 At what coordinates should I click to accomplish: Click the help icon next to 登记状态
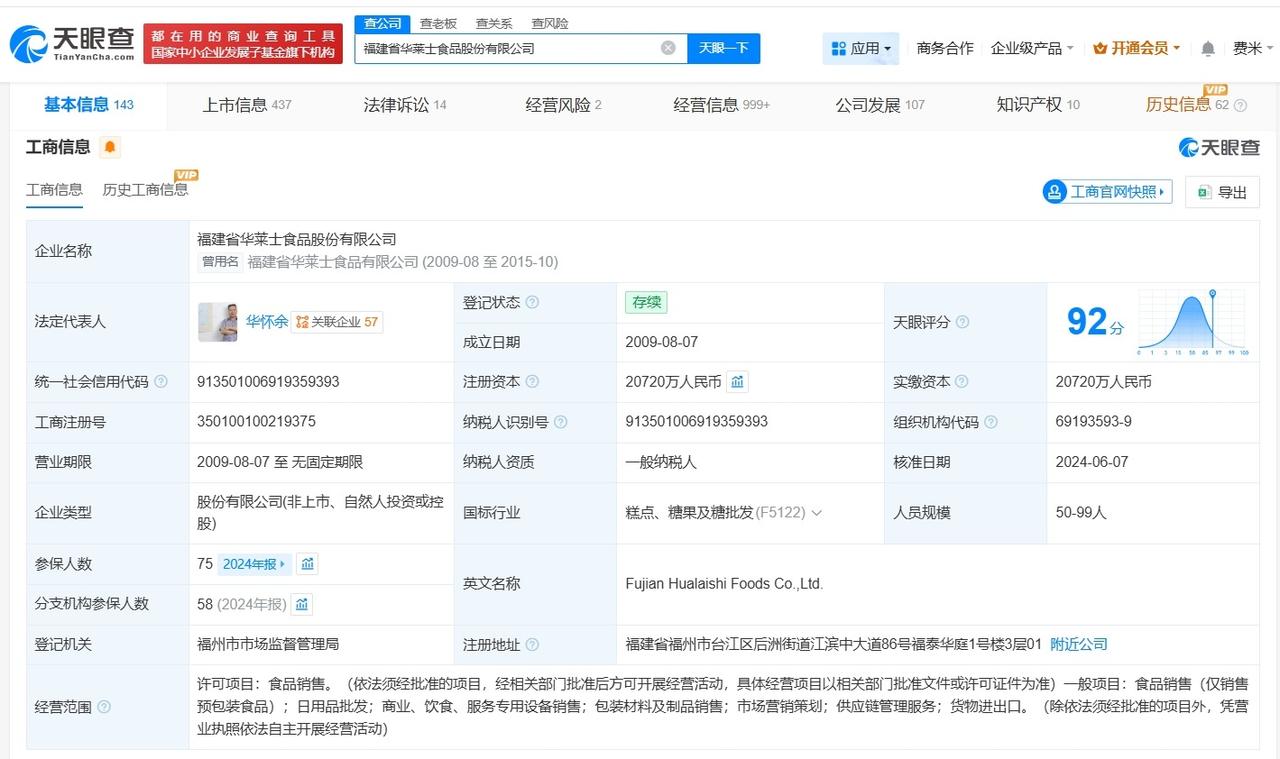(533, 302)
